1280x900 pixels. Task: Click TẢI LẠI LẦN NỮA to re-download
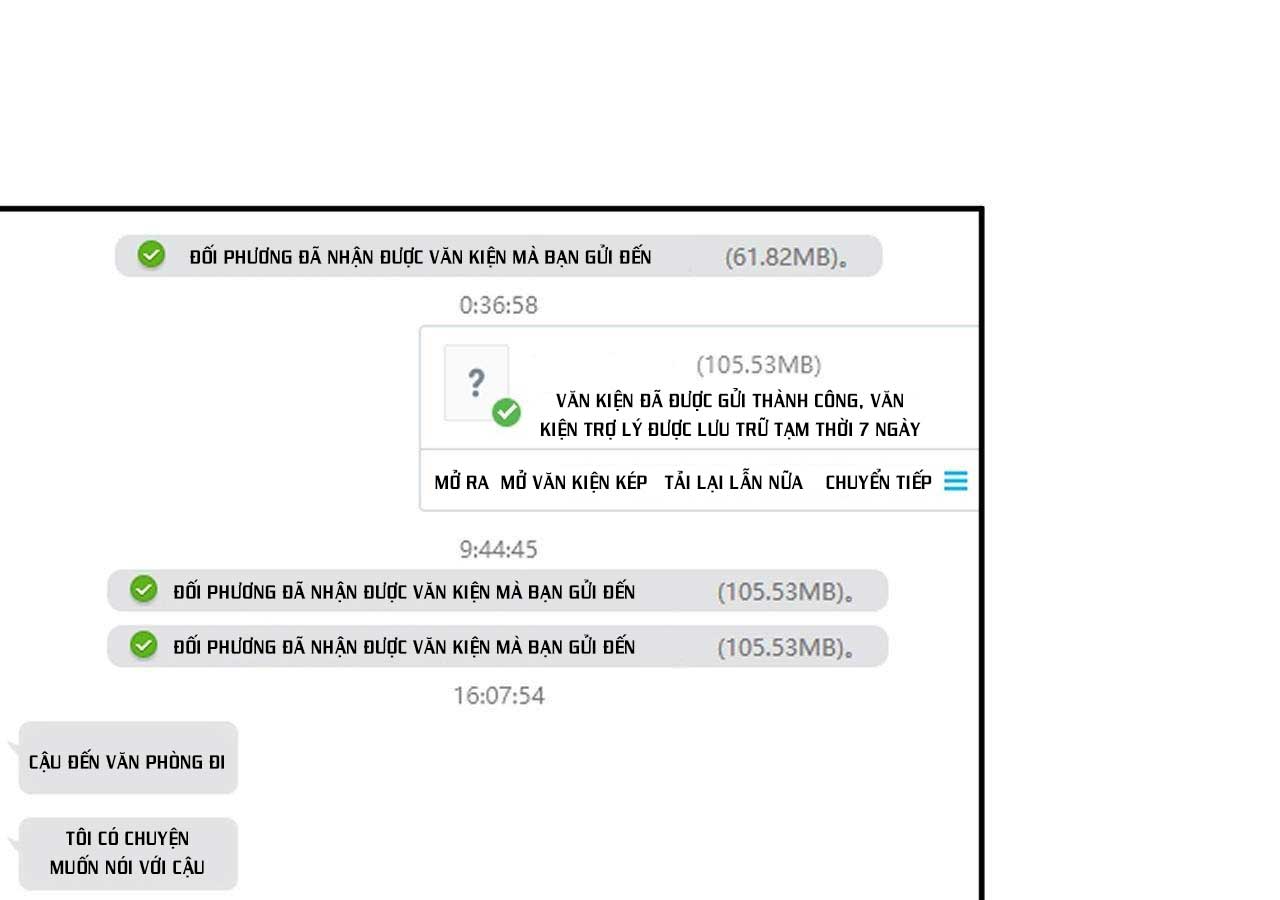tap(733, 482)
